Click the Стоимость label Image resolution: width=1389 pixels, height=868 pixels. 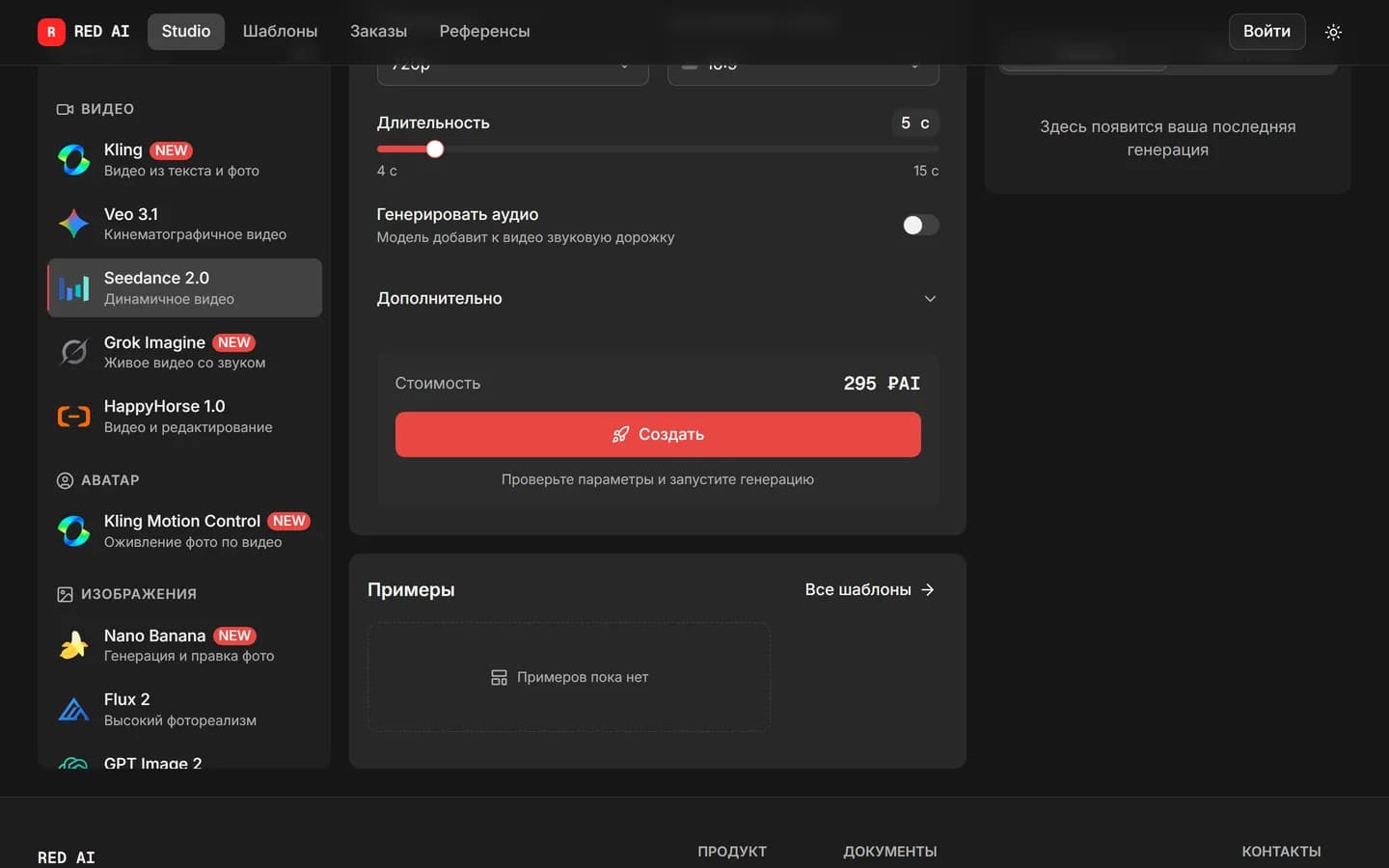(438, 383)
